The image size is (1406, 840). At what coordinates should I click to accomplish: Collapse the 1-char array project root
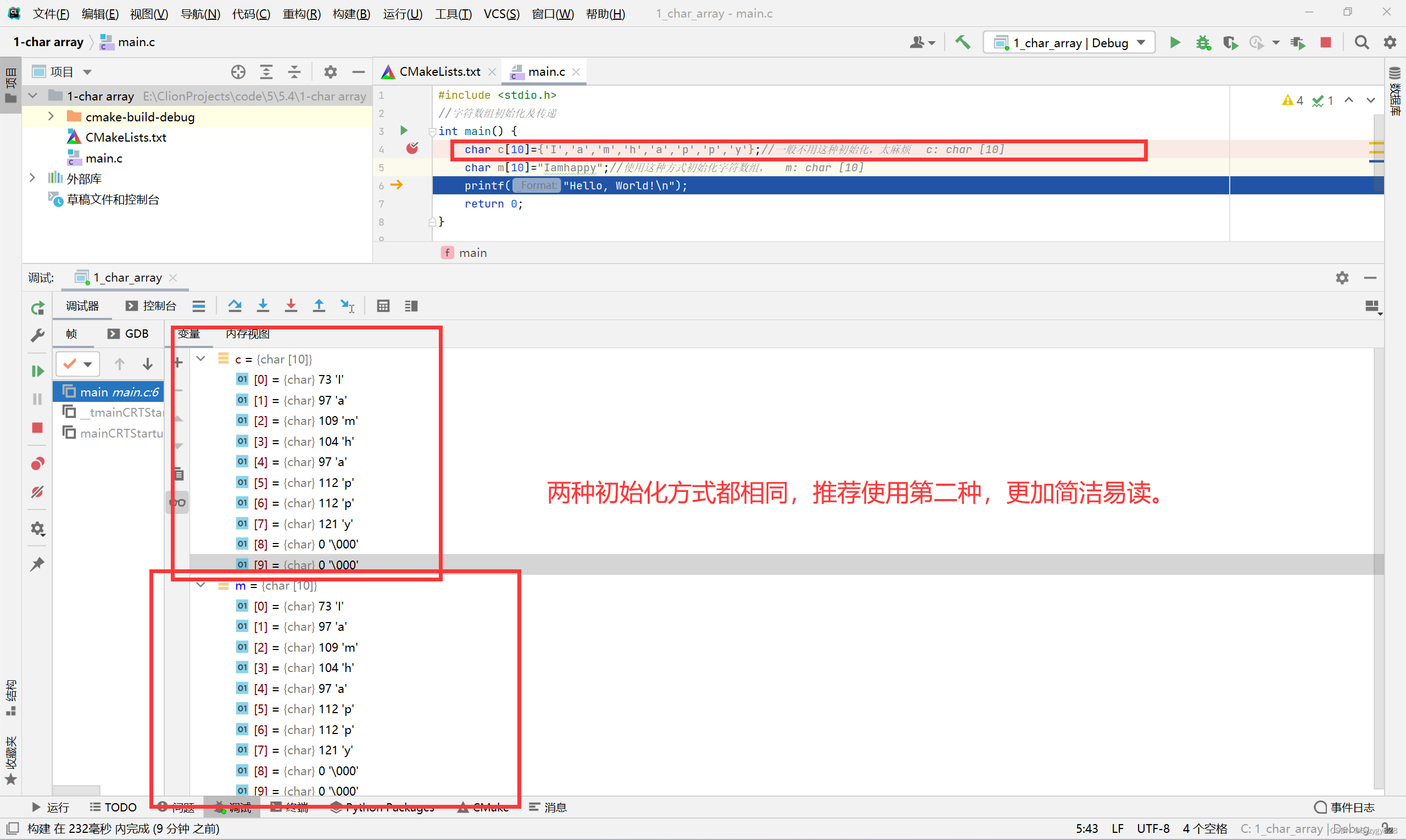(33, 96)
